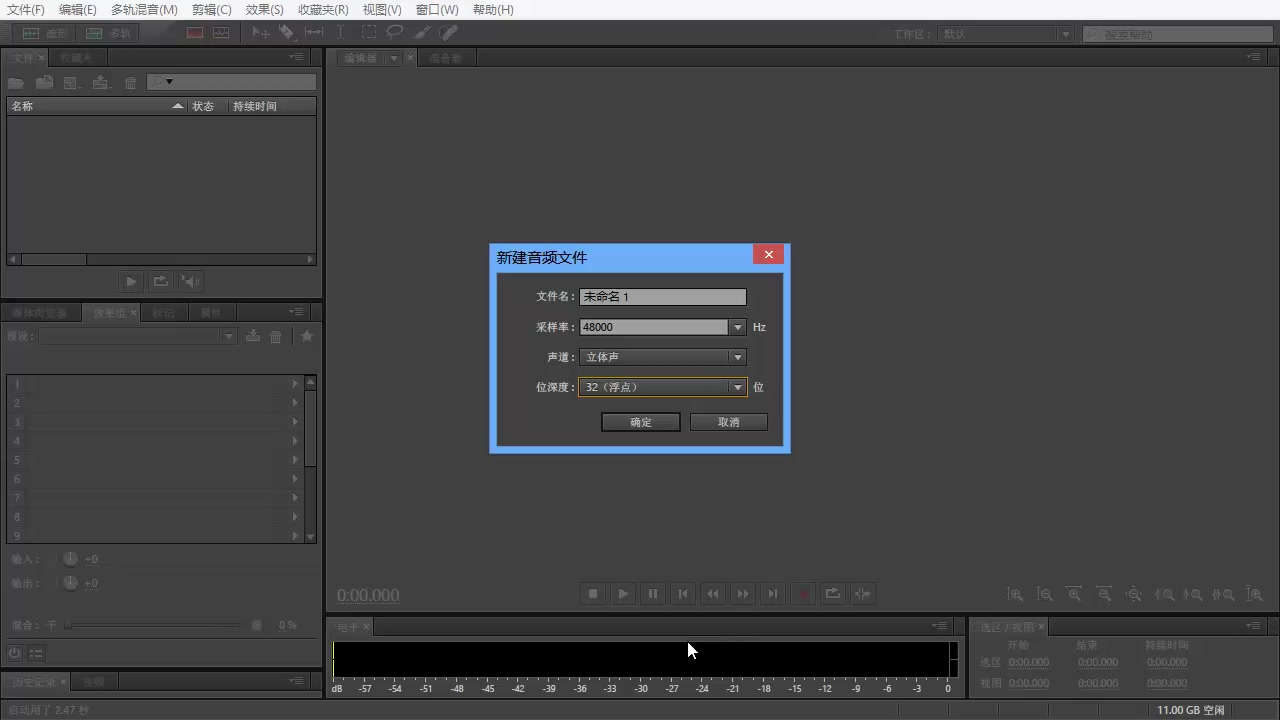1280x720 pixels.
Task: Click the open file folder icon in 文件 panel
Action: (x=17, y=83)
